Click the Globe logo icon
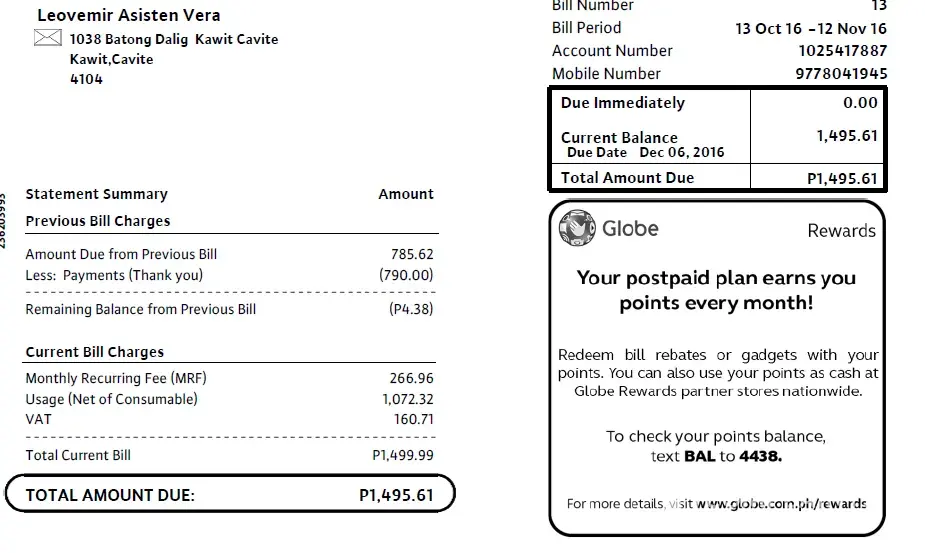The width and height of the screenshot is (925, 553). (x=576, y=228)
